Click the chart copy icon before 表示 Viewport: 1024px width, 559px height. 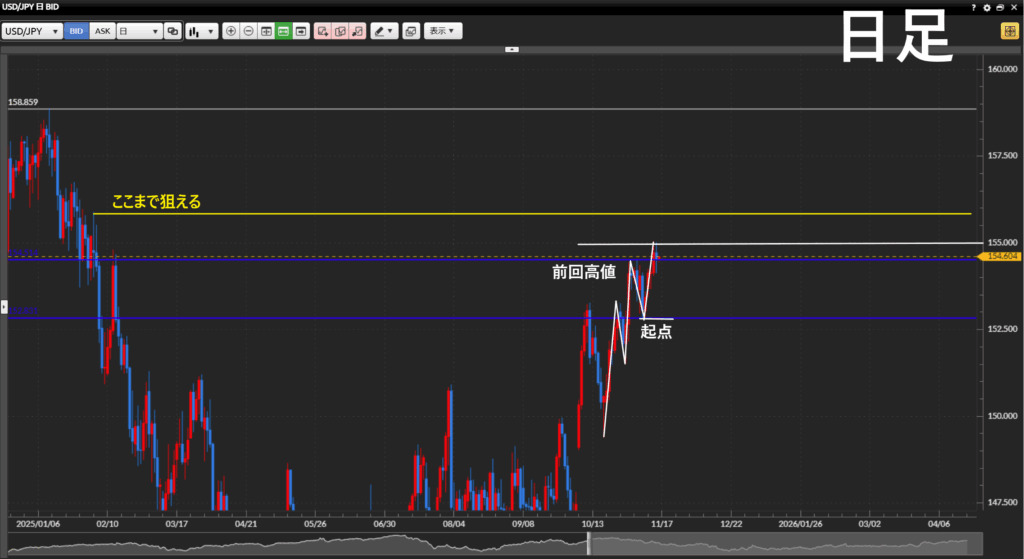410,31
